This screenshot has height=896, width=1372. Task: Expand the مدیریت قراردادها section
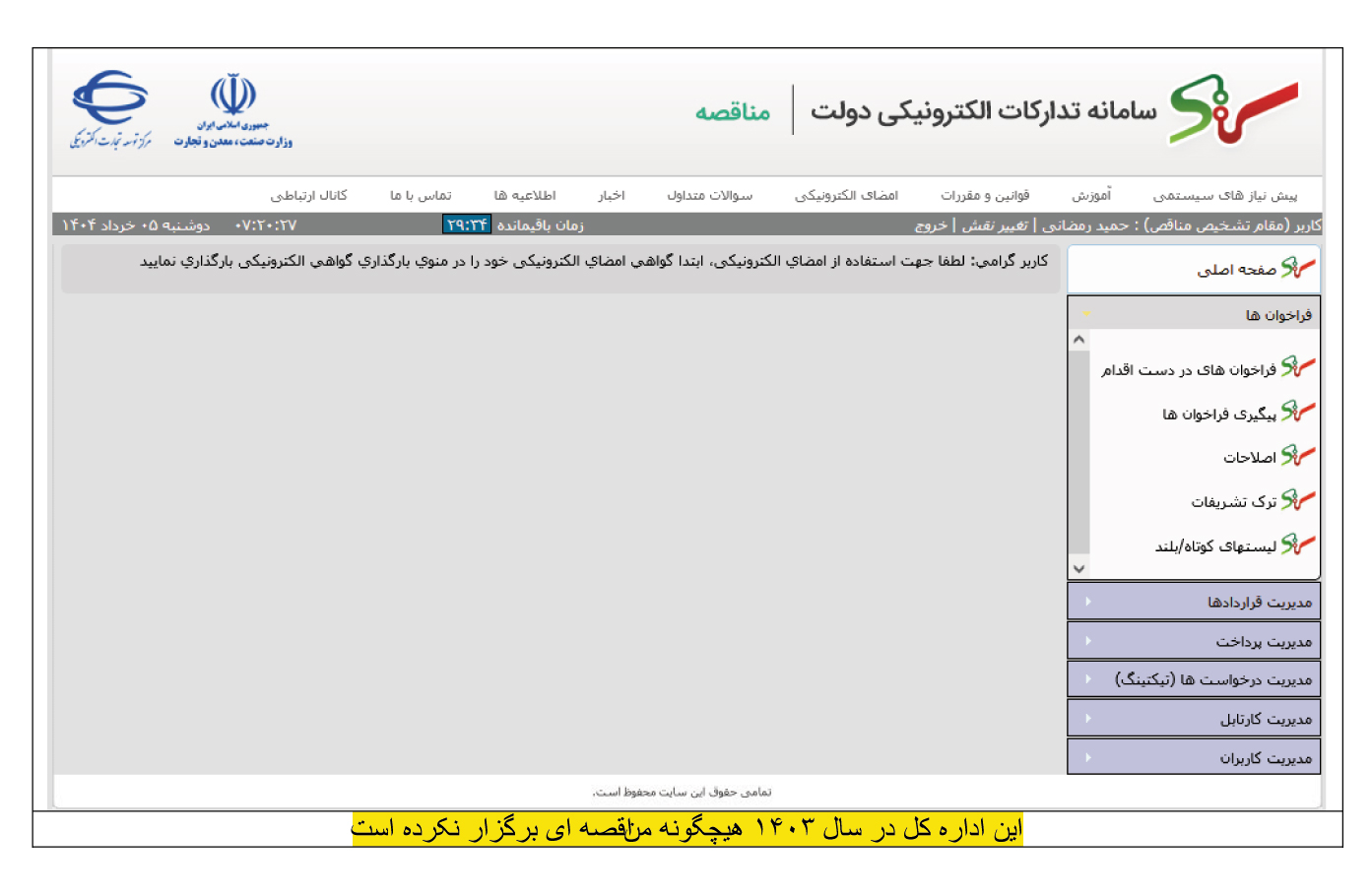point(1194,601)
